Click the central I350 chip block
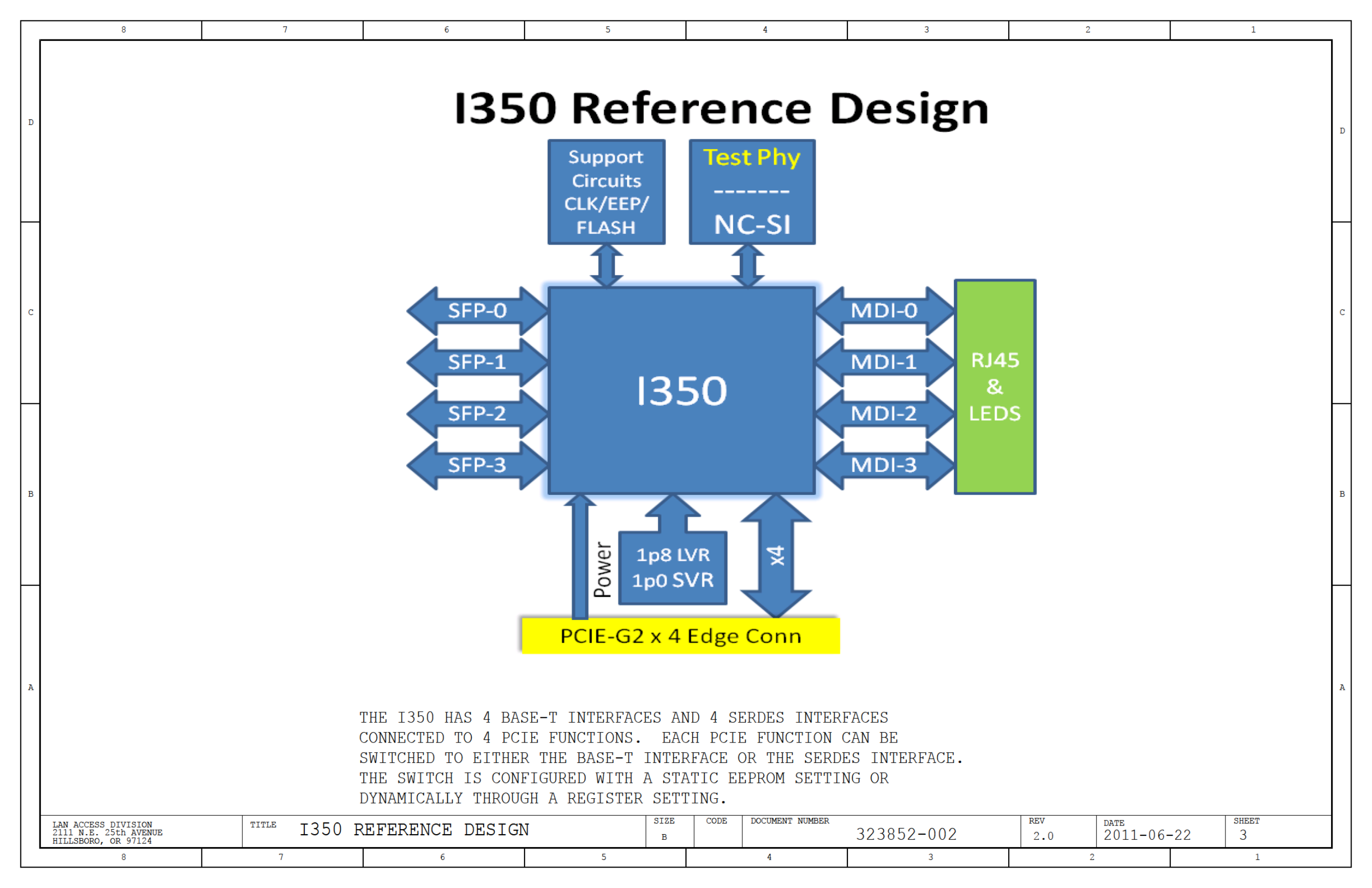Image resolution: width=1372 pixels, height=888 pixels. point(681,391)
